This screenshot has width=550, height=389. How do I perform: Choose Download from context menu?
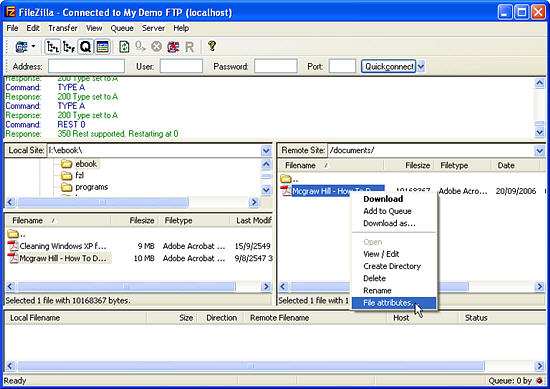394,199
